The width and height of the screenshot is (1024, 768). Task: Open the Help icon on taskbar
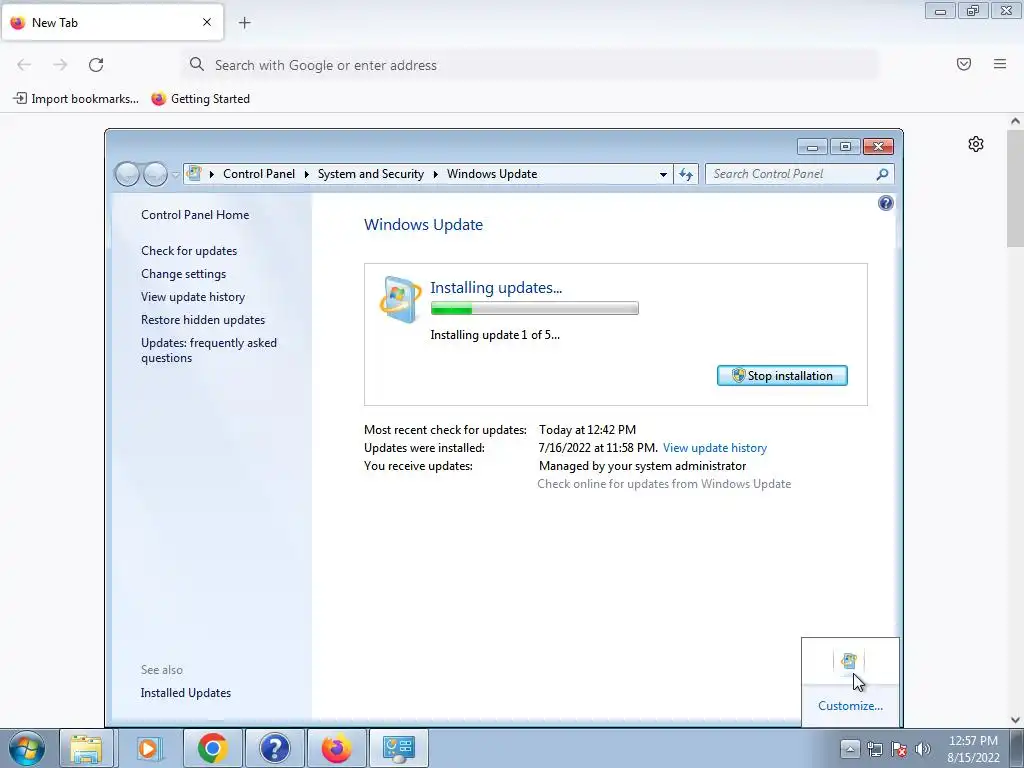point(274,748)
